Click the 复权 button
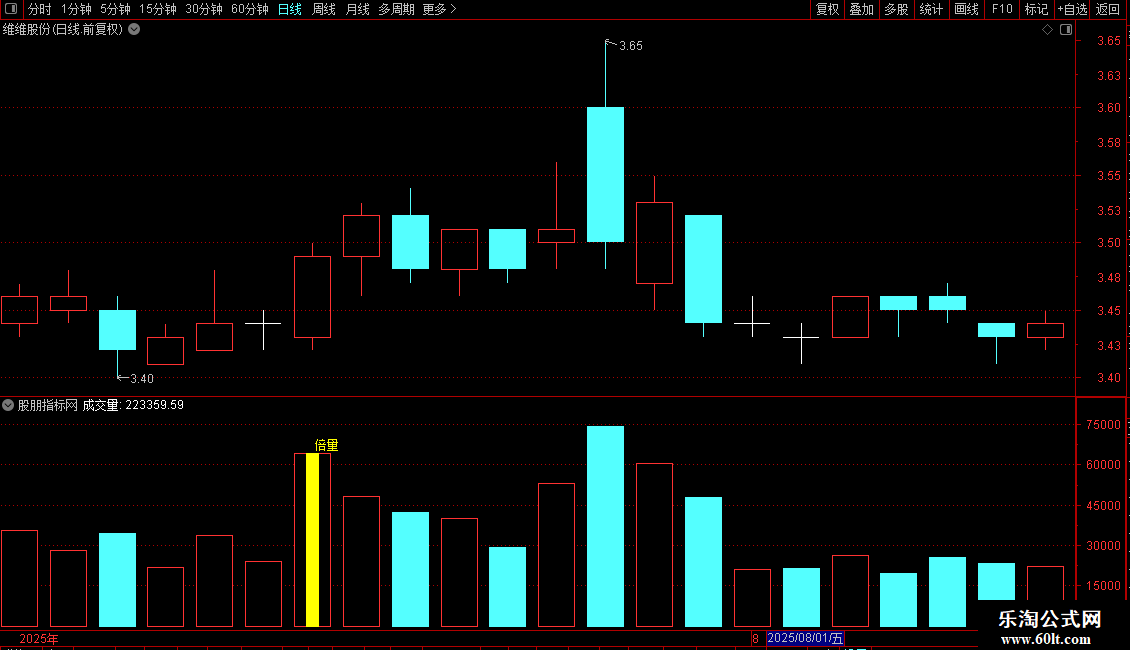Image resolution: width=1130 pixels, height=650 pixels. 827,9
